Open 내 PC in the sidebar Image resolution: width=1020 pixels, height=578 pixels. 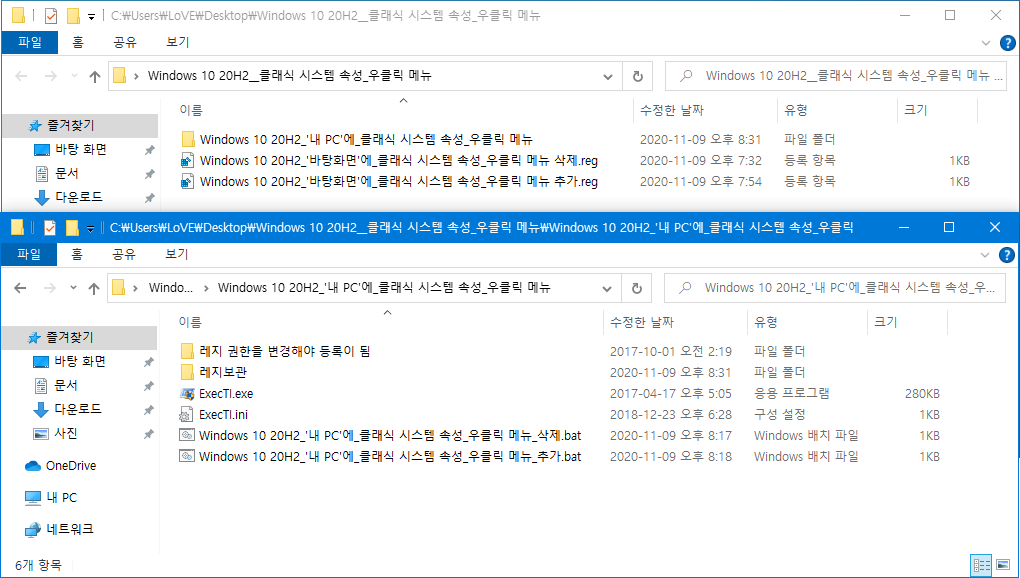61,498
